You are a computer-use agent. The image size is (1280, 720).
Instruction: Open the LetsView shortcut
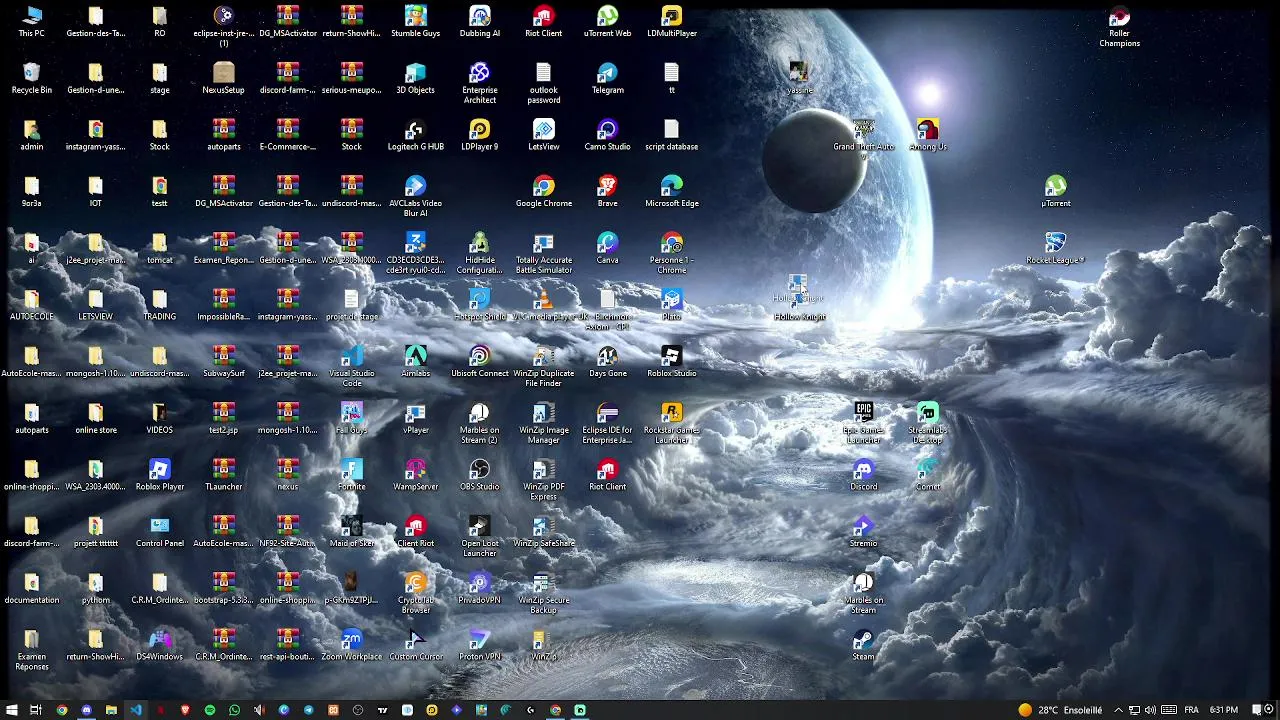[x=543, y=136]
